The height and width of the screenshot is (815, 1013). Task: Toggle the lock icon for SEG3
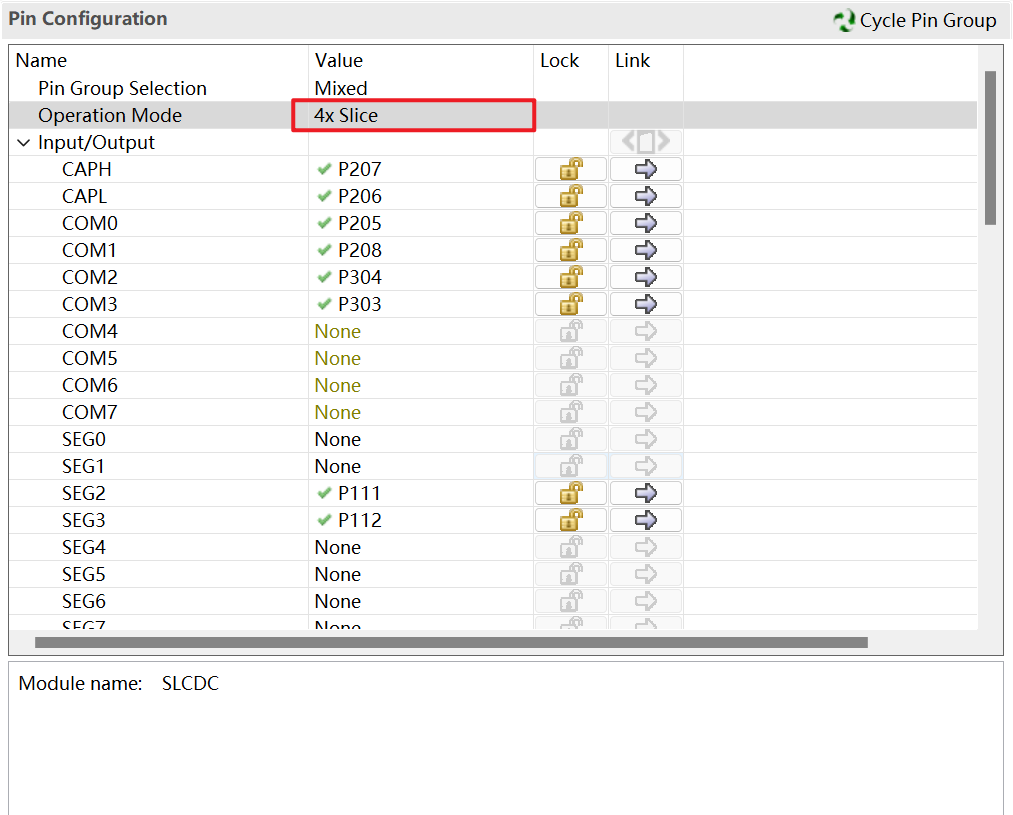[x=570, y=521]
